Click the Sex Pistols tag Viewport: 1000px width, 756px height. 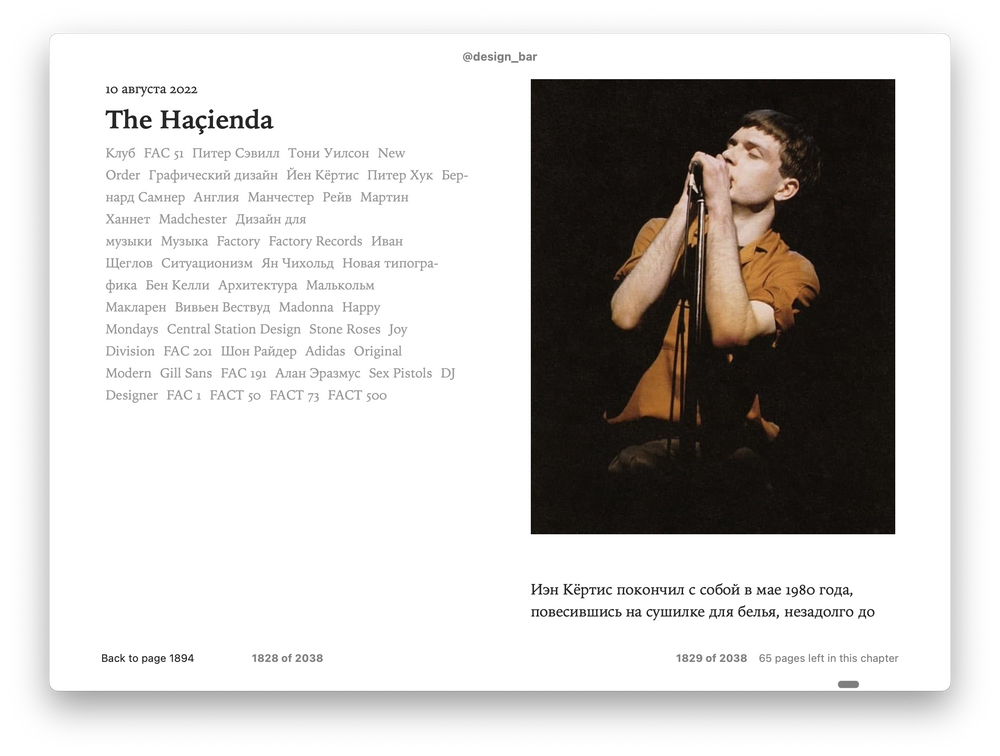[x=400, y=373]
